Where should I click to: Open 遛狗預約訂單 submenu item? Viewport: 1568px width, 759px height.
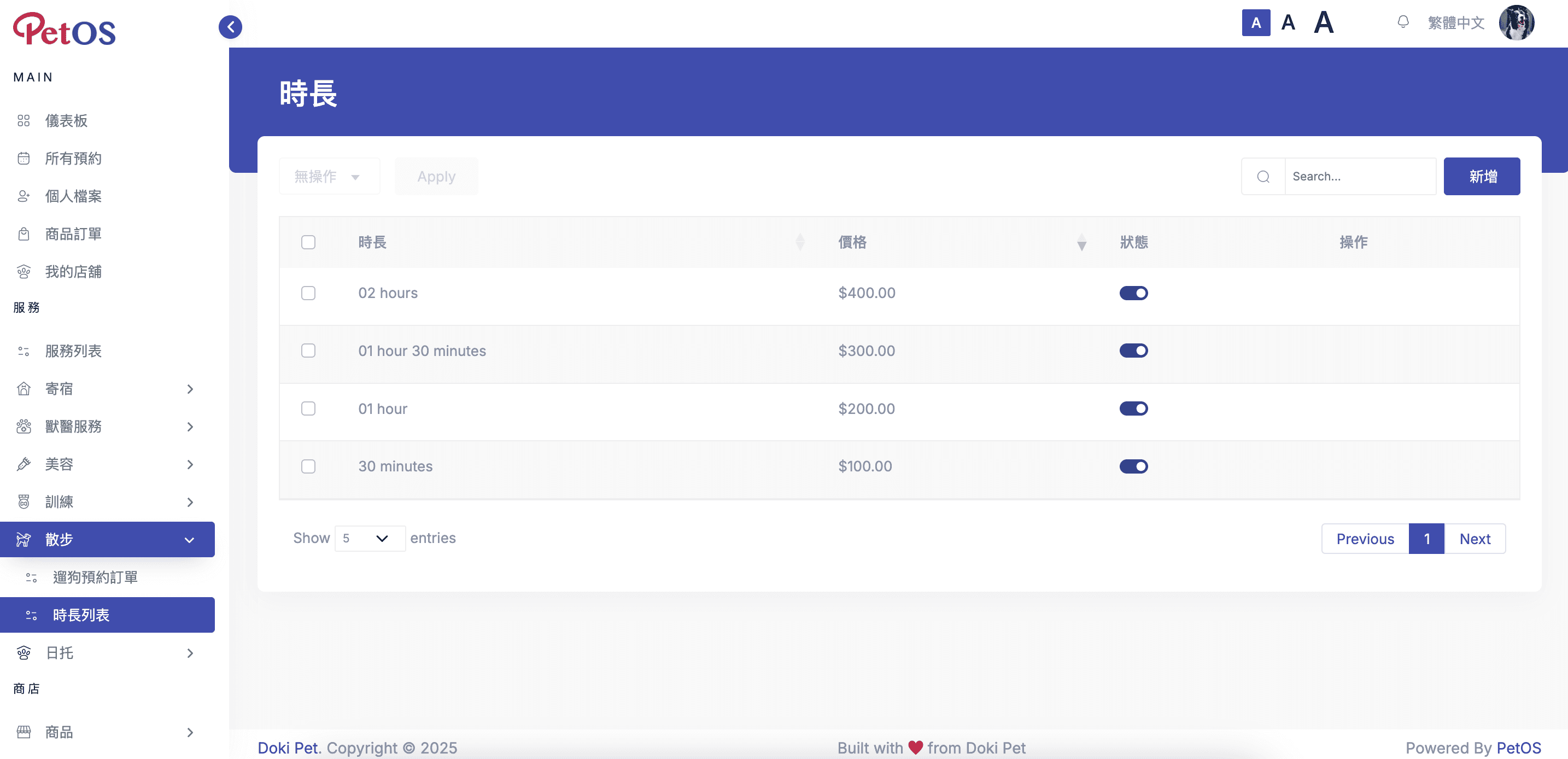(x=95, y=577)
